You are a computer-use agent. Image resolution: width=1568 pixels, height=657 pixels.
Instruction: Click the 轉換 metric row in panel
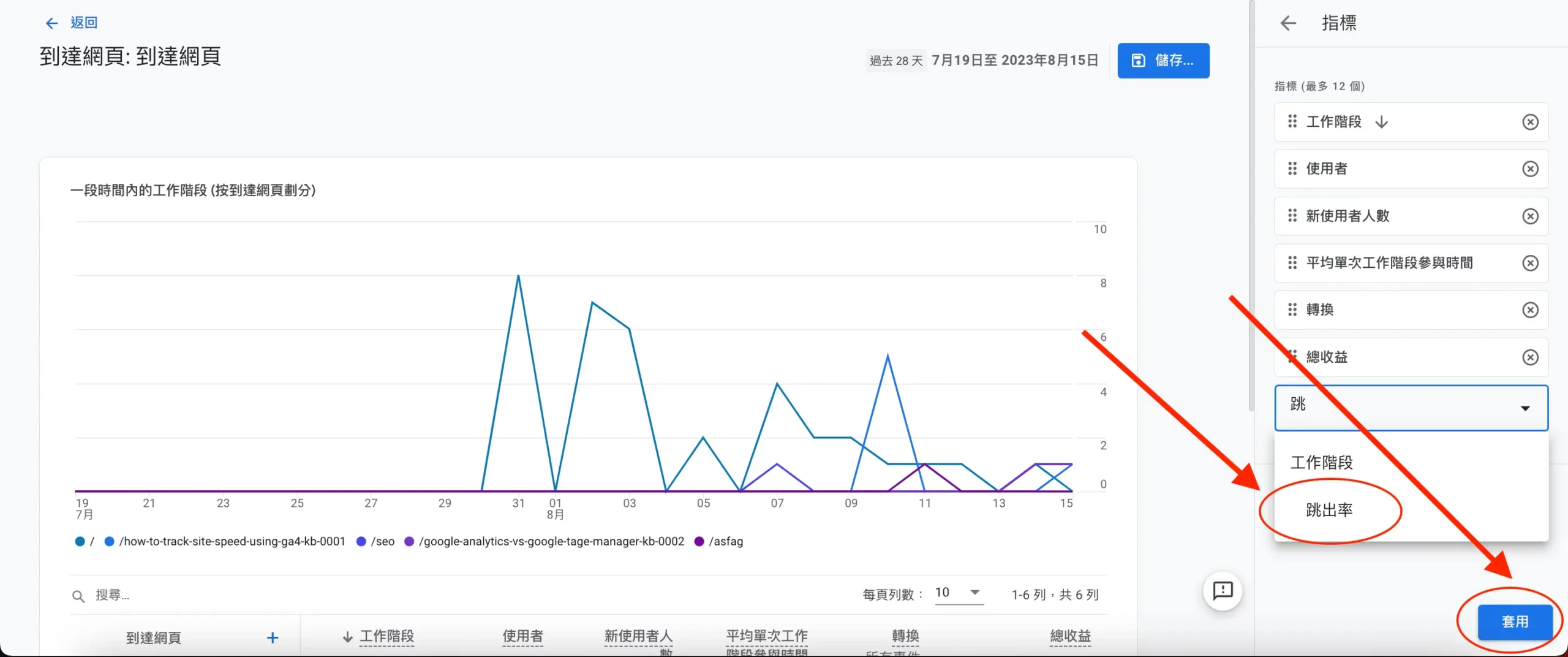point(1411,310)
